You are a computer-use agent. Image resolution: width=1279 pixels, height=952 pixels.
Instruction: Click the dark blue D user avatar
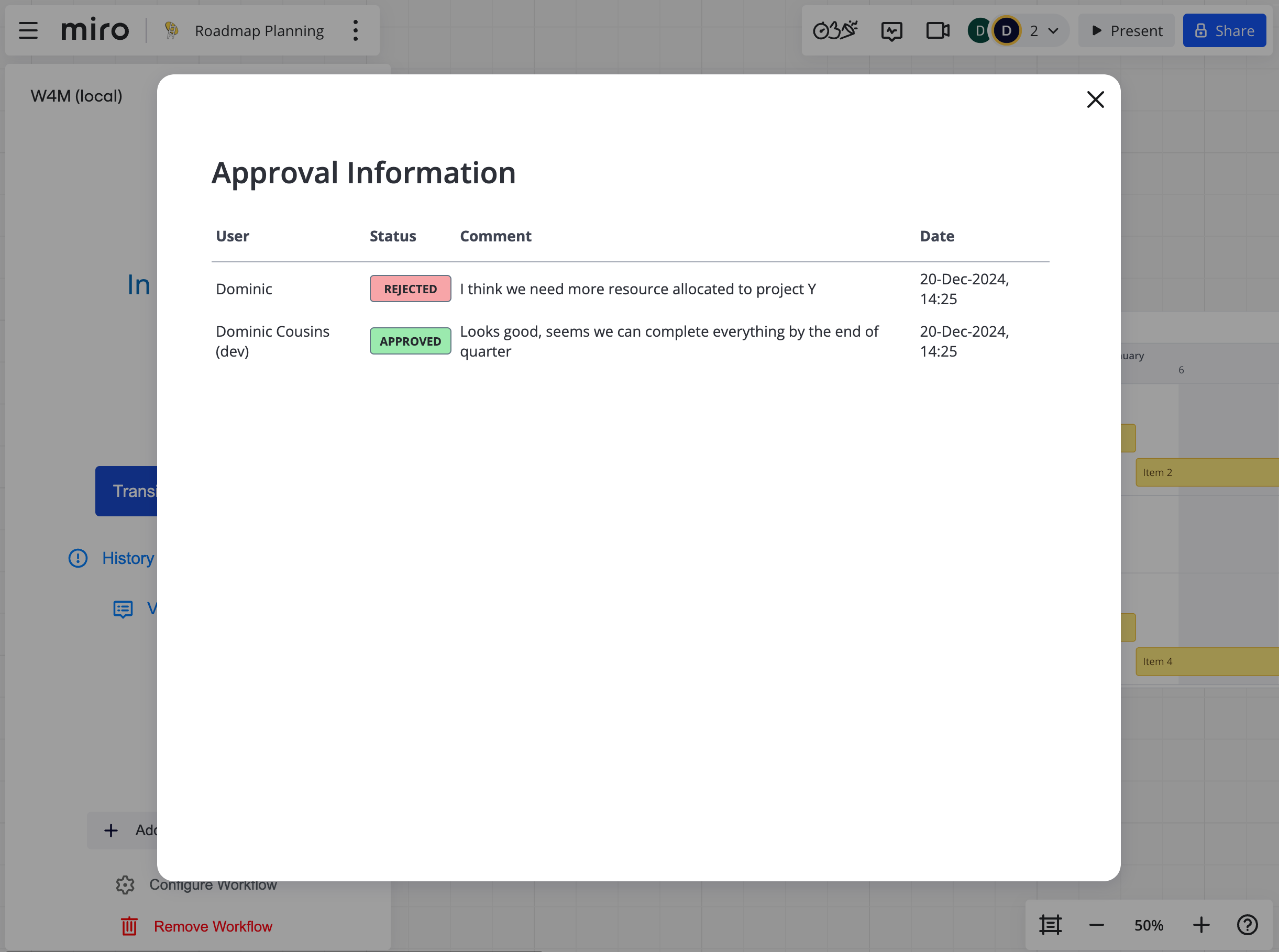[1006, 30]
